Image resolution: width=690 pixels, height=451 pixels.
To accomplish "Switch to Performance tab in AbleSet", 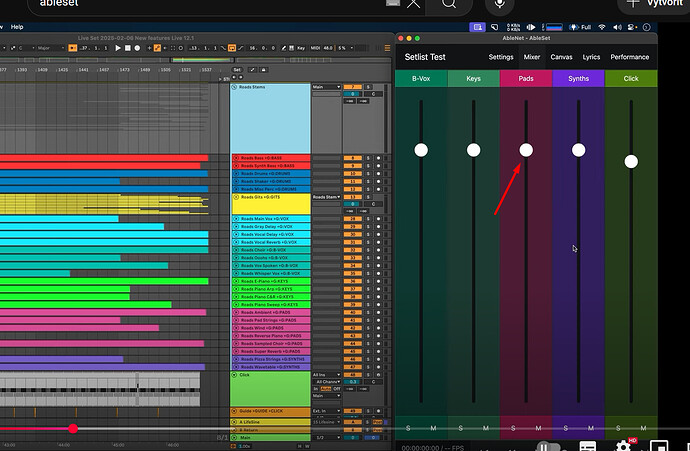I will click(x=629, y=57).
